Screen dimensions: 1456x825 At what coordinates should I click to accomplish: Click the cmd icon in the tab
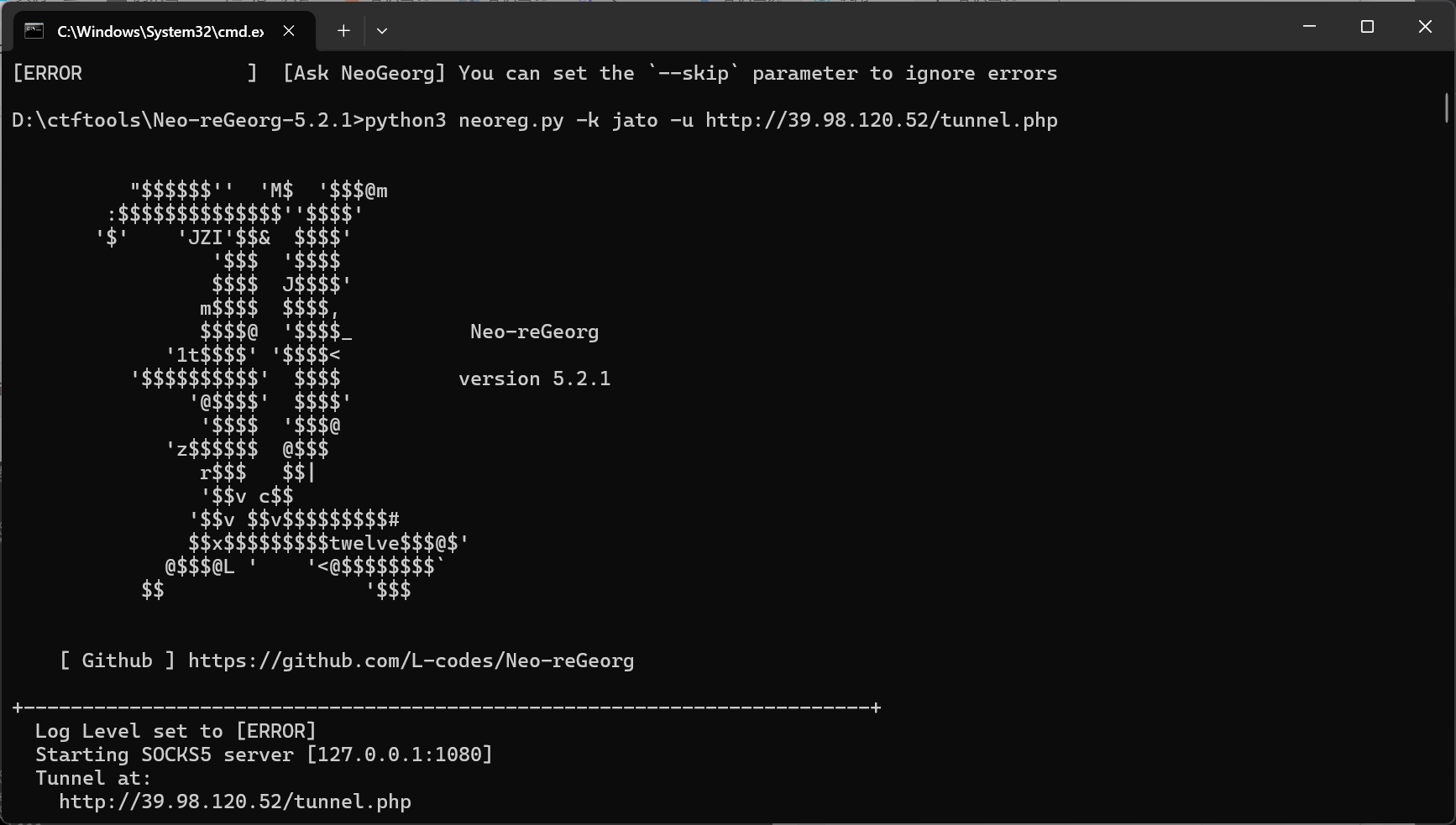pos(34,31)
